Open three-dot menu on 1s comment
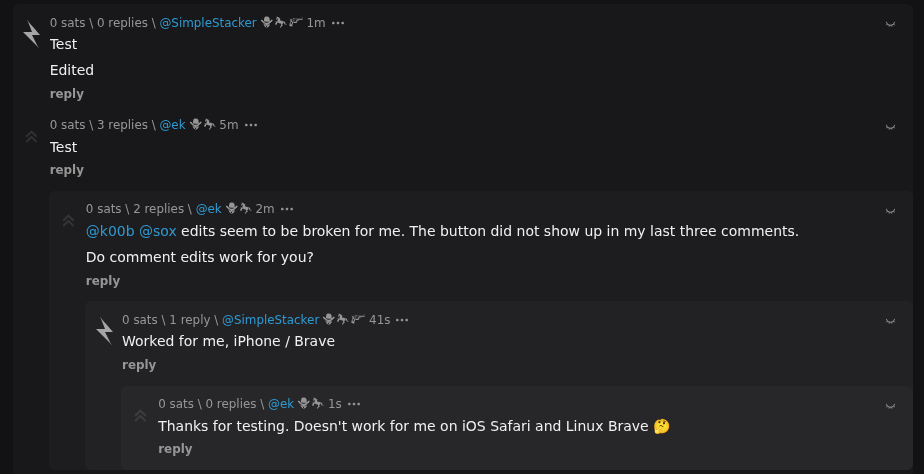Screen dimensions: 924x474 (x=354, y=404)
